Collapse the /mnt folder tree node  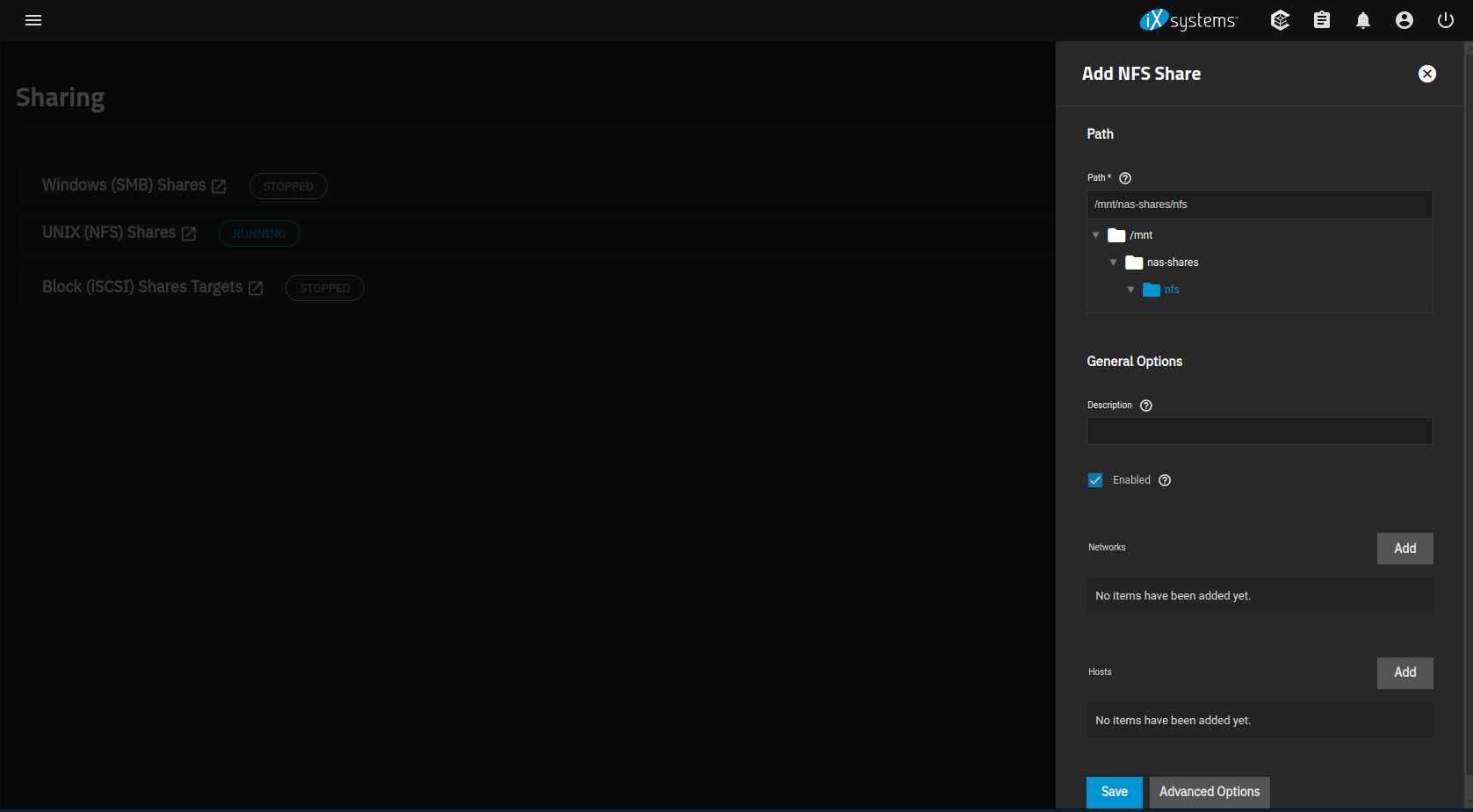pos(1095,235)
